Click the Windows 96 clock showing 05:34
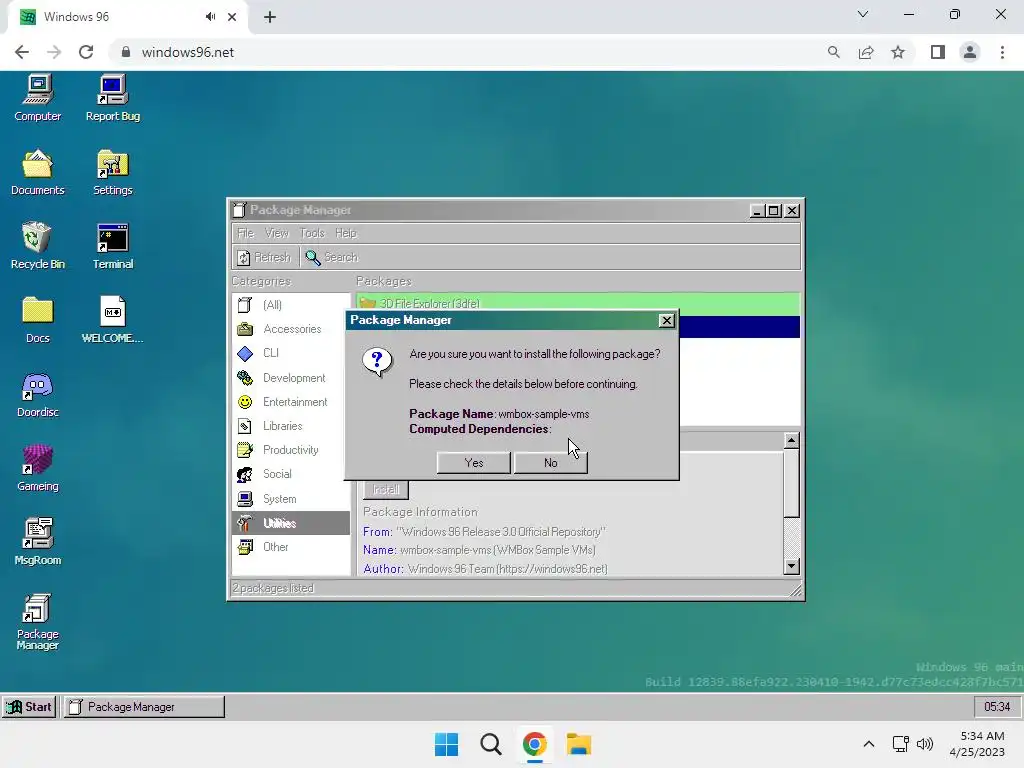Image resolution: width=1024 pixels, height=768 pixels. tap(997, 707)
